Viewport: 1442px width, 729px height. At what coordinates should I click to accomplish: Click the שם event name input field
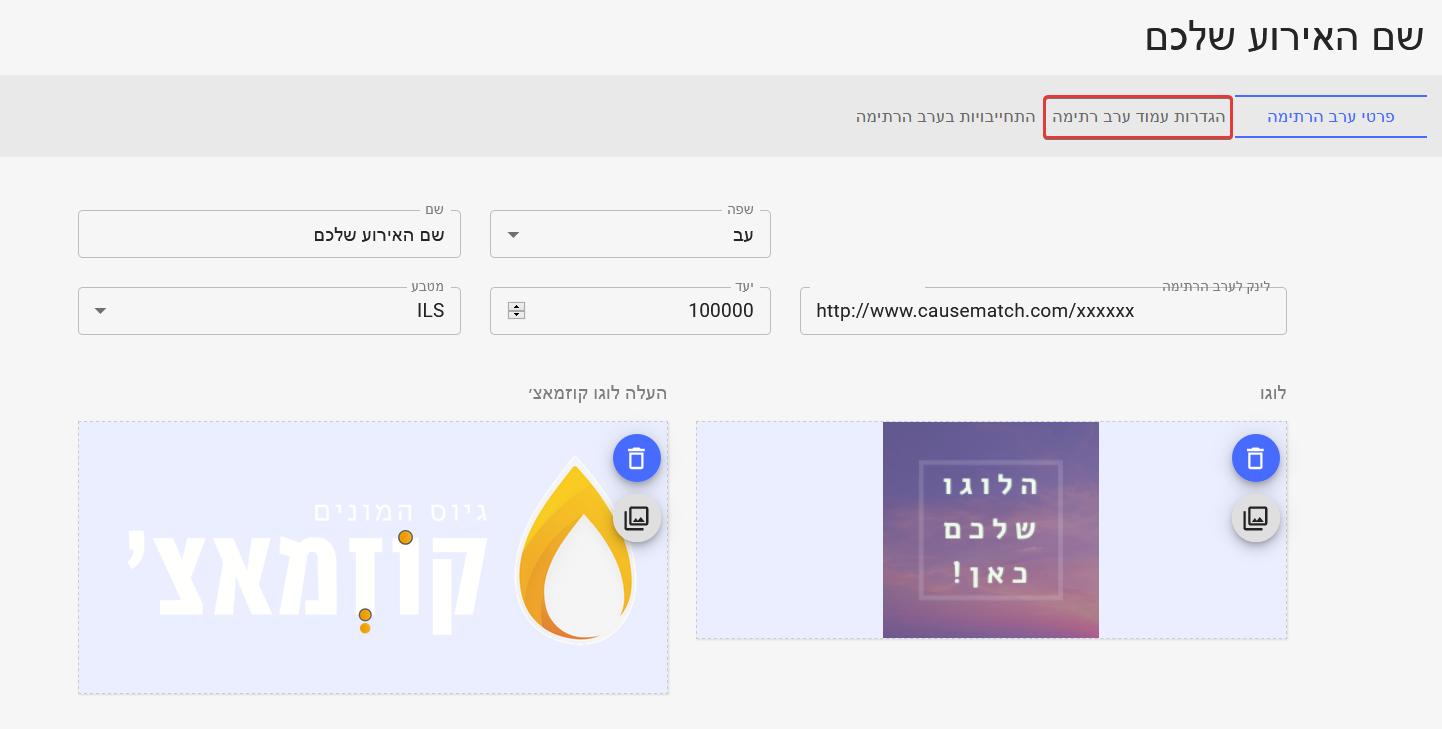269,234
